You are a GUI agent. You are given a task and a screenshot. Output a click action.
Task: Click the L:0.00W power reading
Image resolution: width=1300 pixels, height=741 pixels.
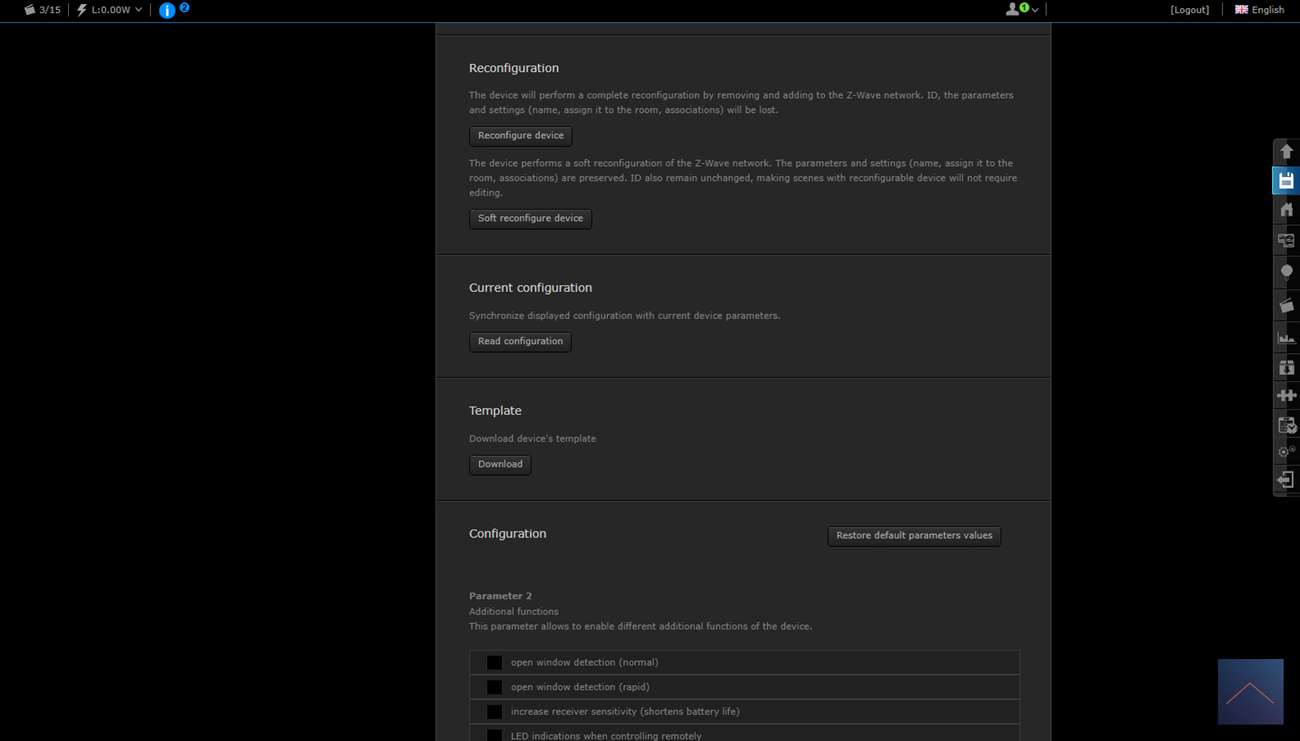pyautogui.click(x=111, y=10)
